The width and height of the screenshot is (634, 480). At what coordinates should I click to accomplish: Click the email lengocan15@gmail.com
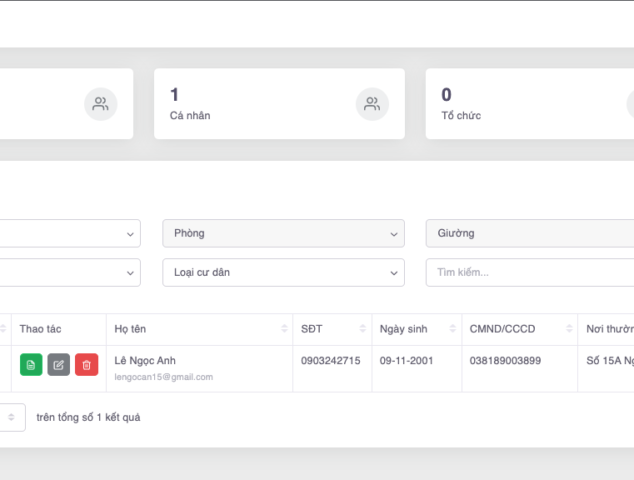point(164,377)
